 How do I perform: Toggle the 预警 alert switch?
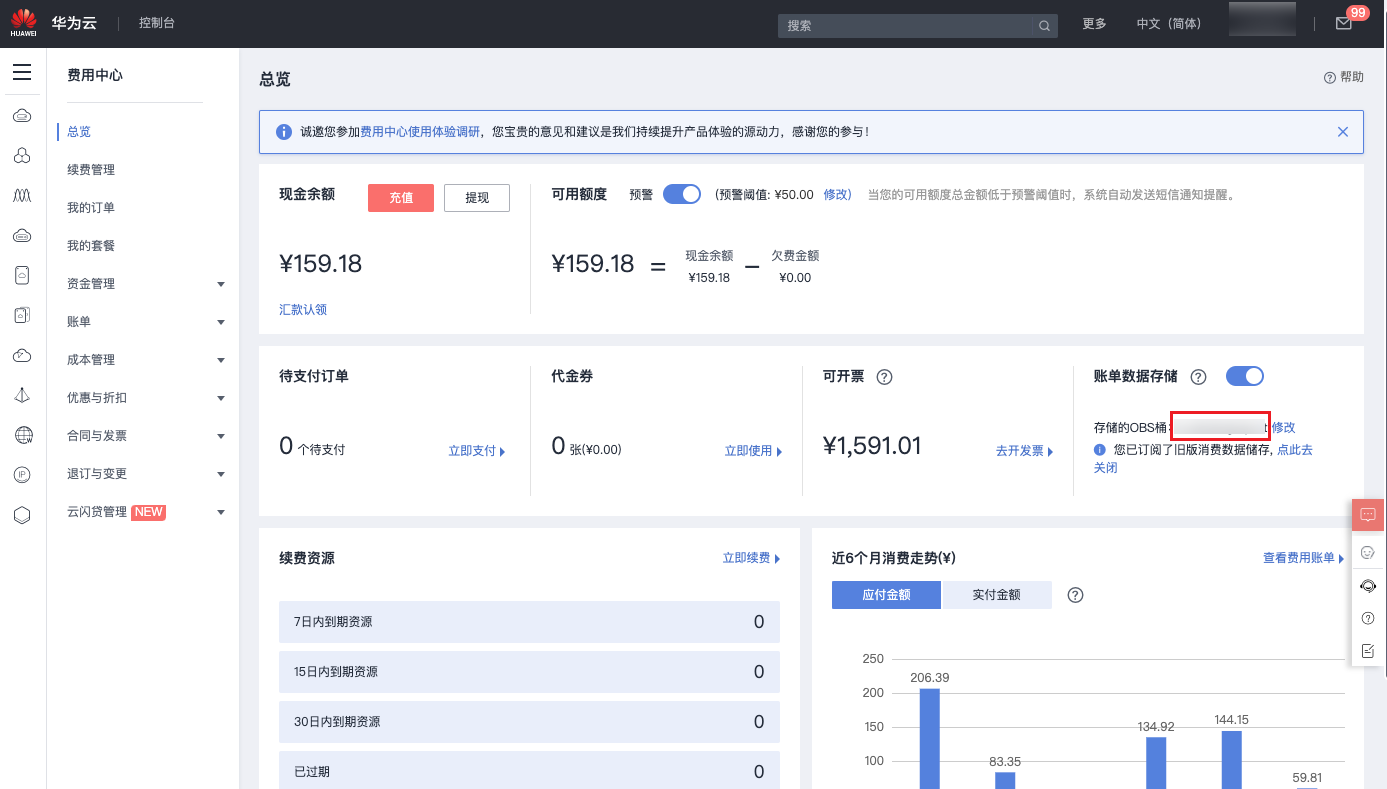(x=682, y=194)
